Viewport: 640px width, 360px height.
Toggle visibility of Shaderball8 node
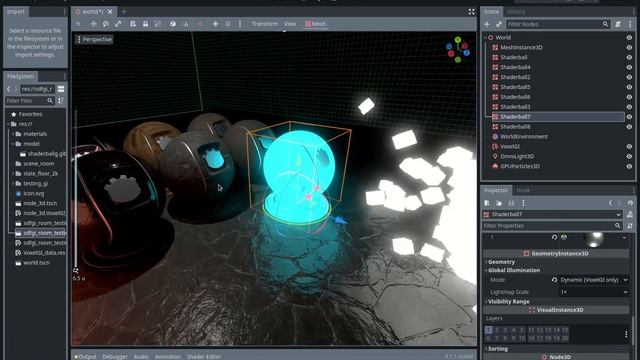629,127
